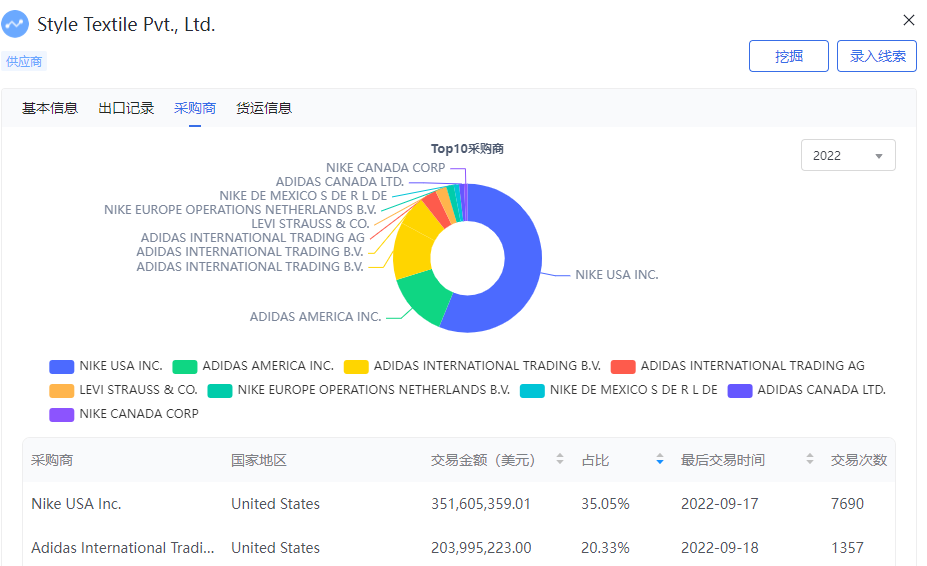Screen dimensions: 927x566
Task: Click ADIDAS INTERNATIONAL TRADING AG chart label
Action: click(252, 237)
